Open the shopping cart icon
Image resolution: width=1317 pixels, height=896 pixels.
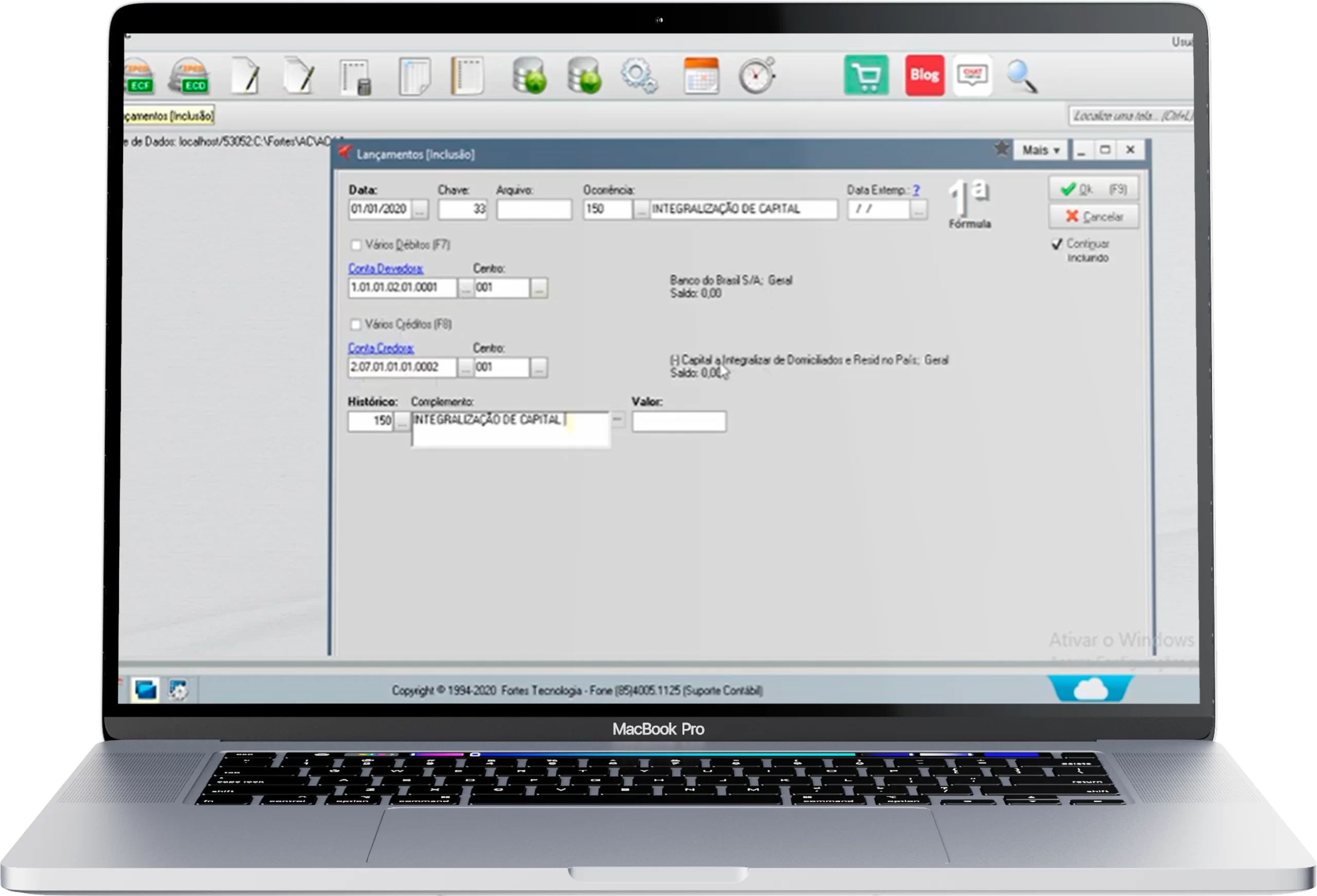(865, 76)
